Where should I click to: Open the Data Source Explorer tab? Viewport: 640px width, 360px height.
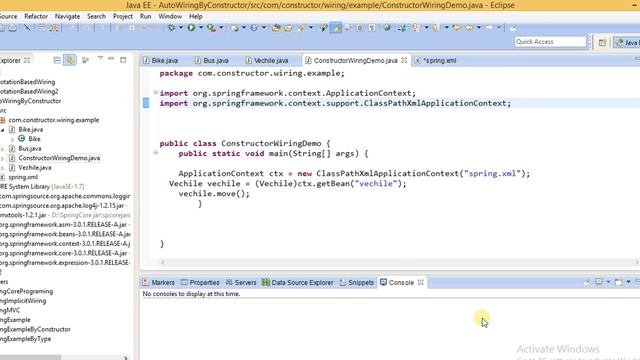point(298,282)
